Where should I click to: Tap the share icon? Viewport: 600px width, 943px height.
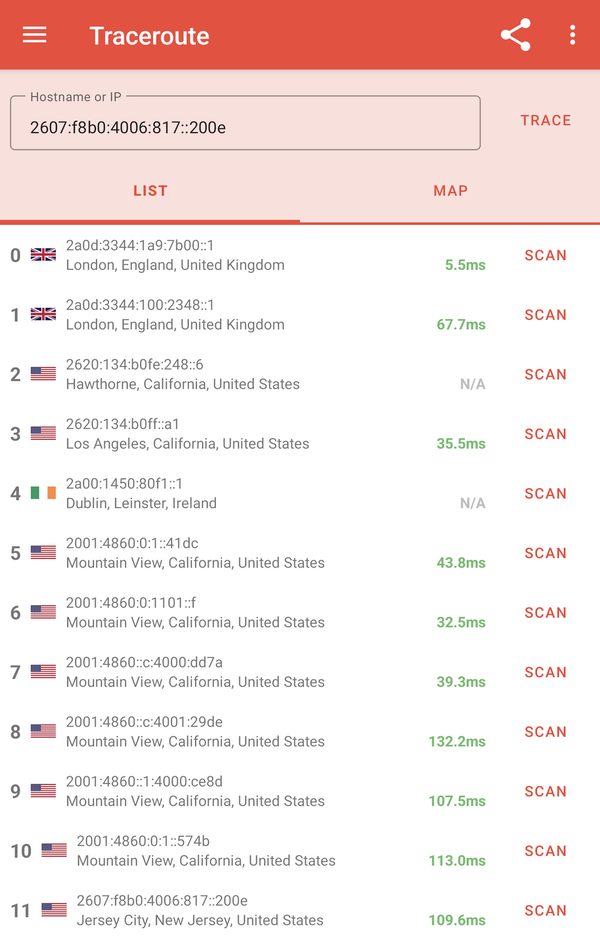click(515, 36)
